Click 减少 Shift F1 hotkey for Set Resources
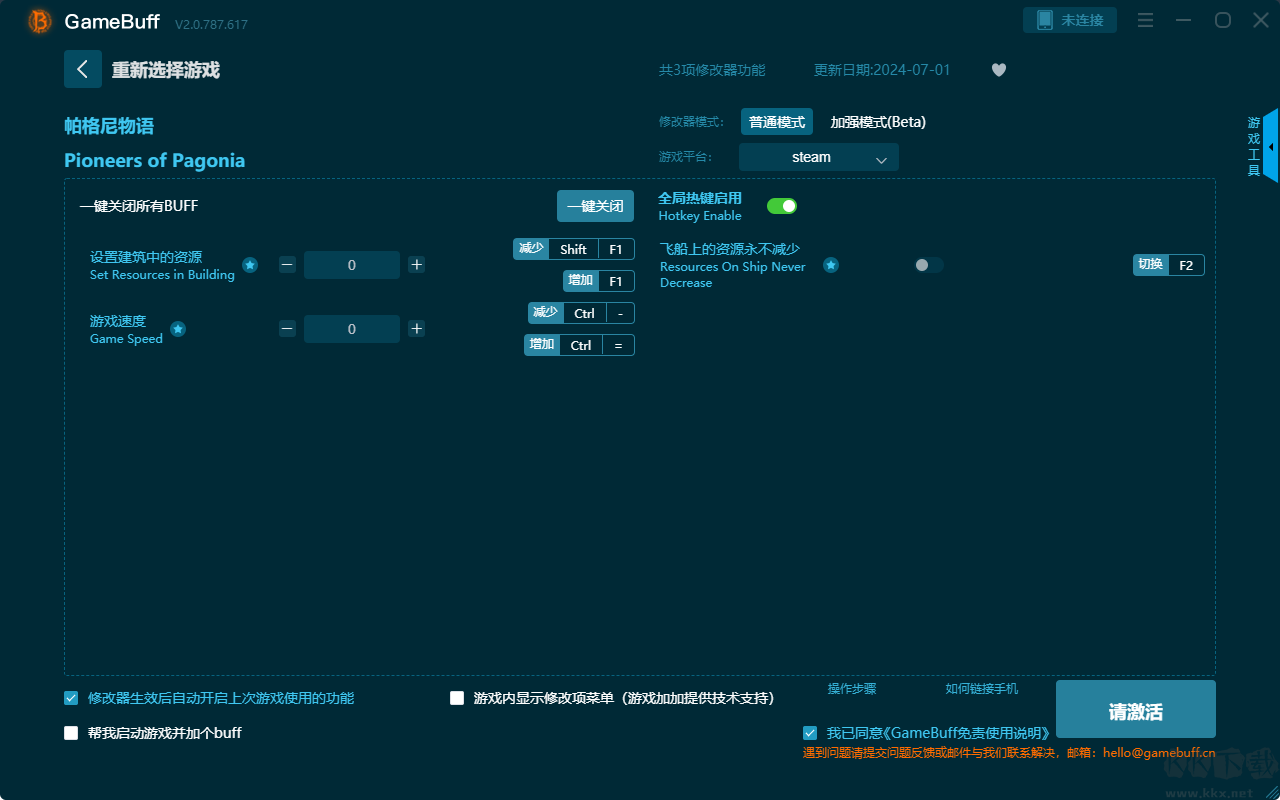1280x800 pixels. 574,249
